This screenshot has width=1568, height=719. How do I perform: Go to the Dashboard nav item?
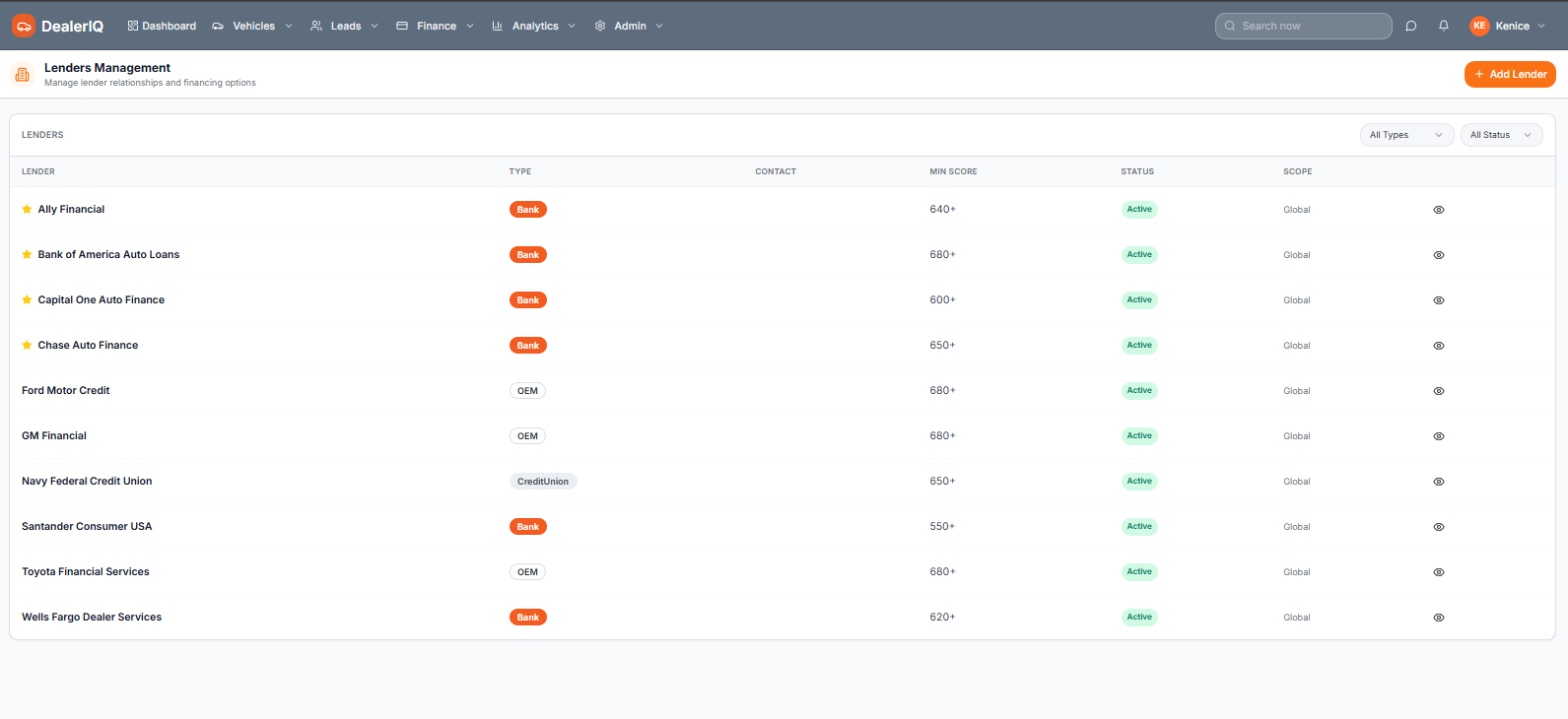162,26
